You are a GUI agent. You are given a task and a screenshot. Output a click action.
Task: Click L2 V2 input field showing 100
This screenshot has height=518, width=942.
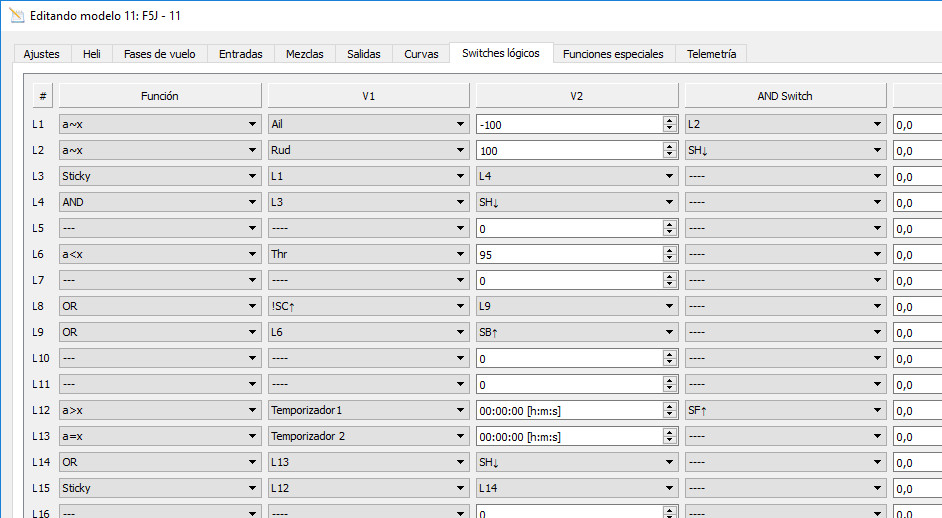point(568,151)
